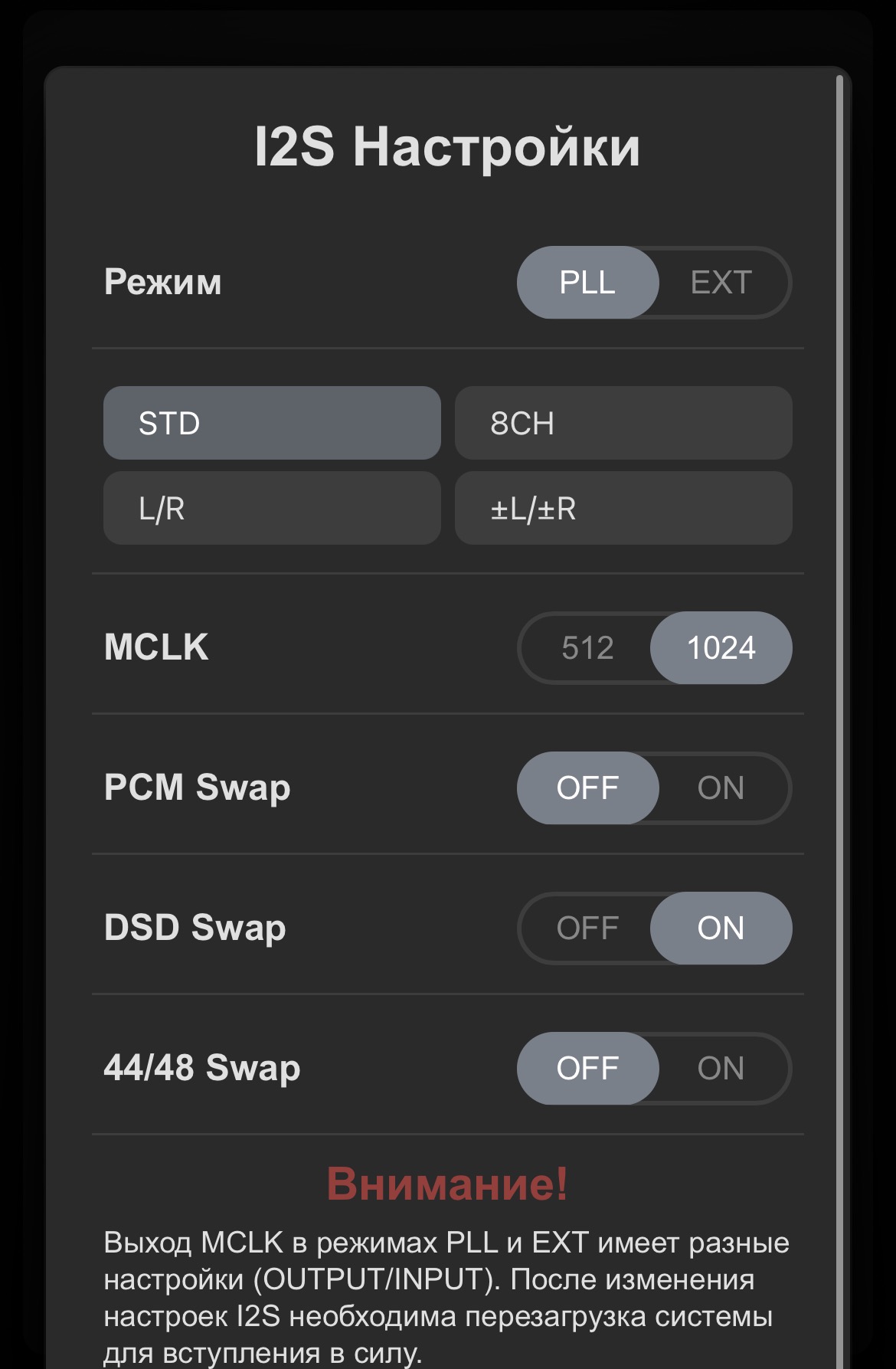Set MCLK to 1024

(x=721, y=648)
